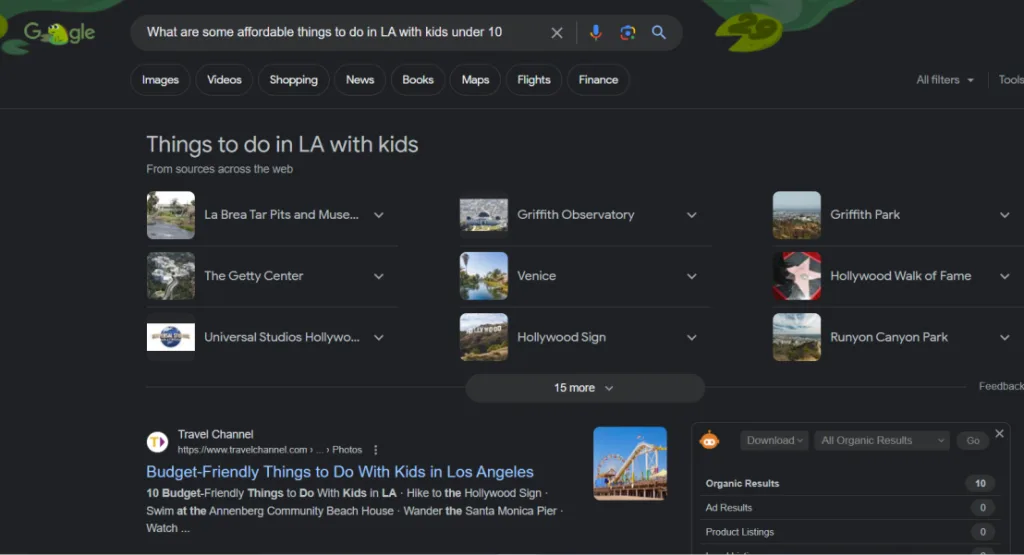Viewport: 1024px width, 555px height.
Task: Click the voice search microphone icon
Action: click(595, 32)
